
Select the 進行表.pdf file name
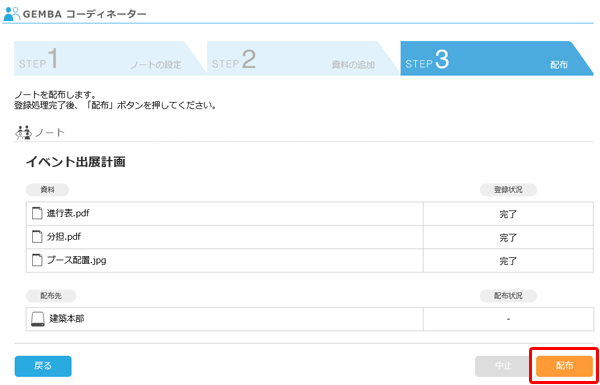pos(68,214)
